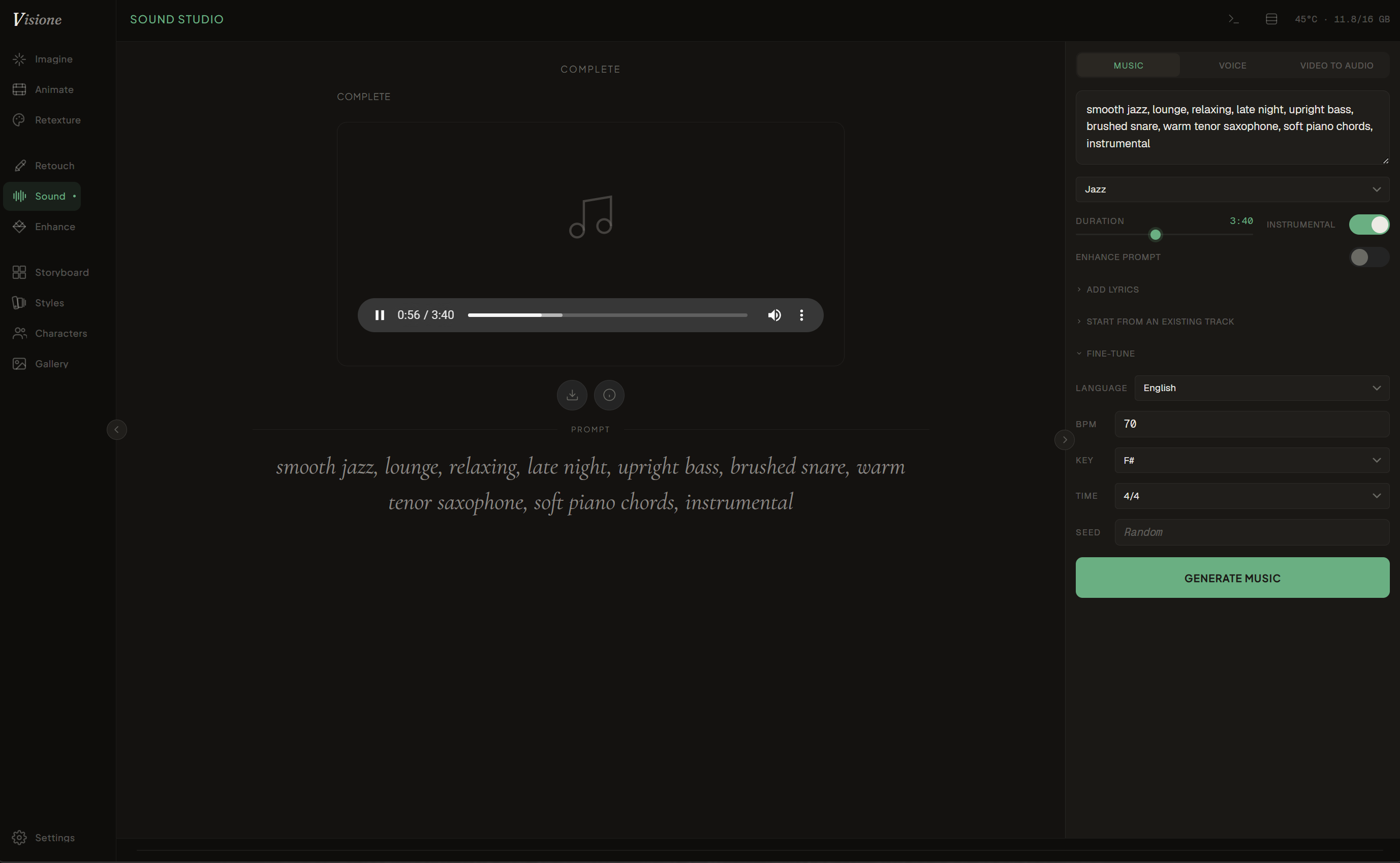
Task: Collapse the right settings panel
Action: coord(1064,439)
